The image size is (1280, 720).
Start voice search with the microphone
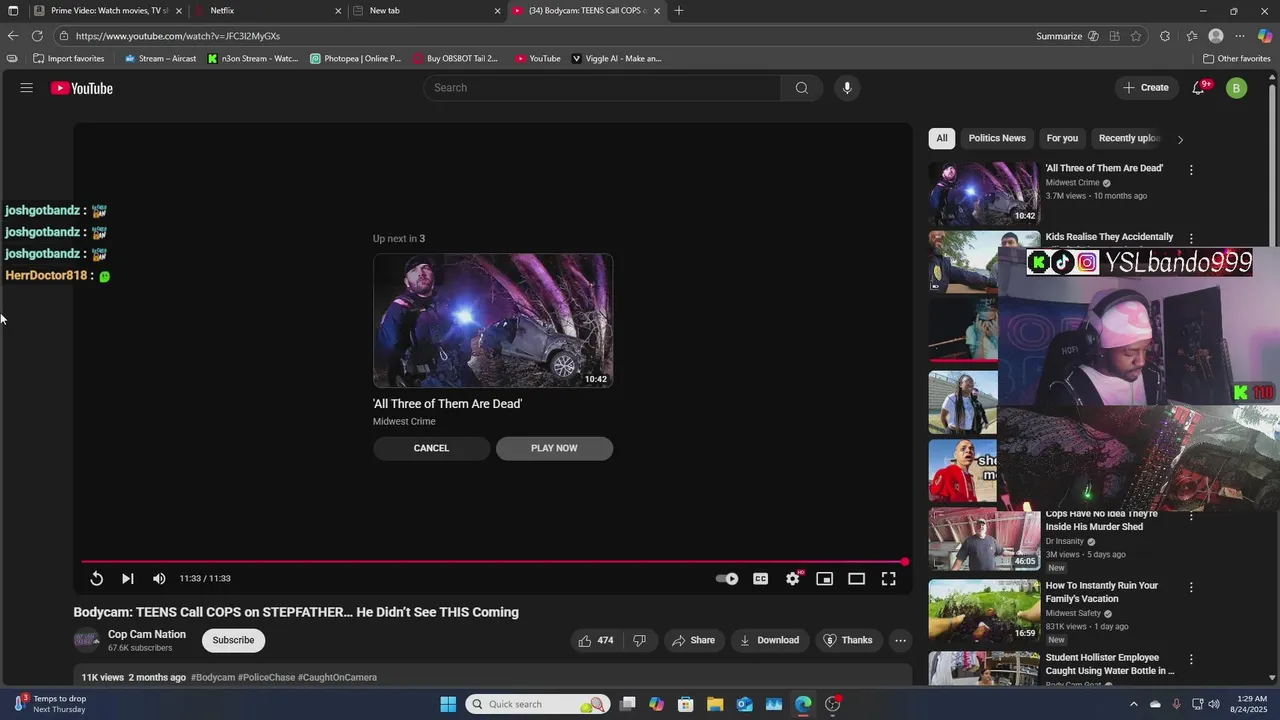[x=847, y=88]
